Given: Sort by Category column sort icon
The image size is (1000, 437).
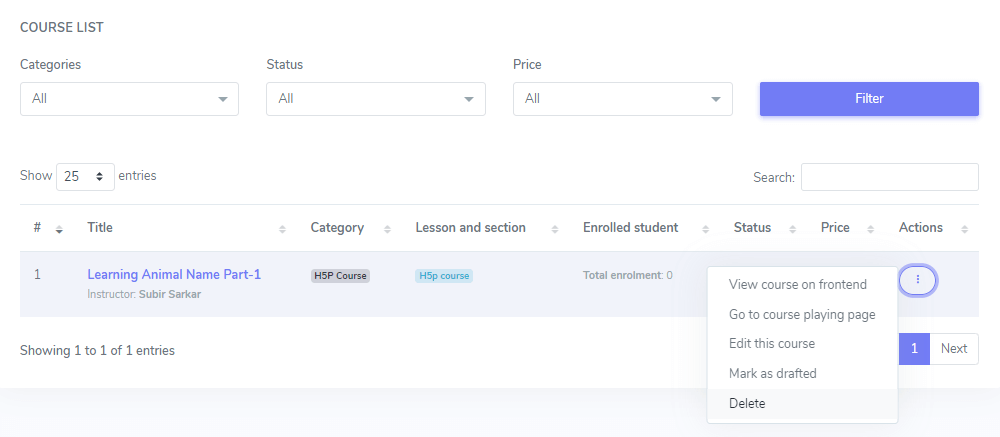Looking at the screenshot, I should (x=387, y=229).
